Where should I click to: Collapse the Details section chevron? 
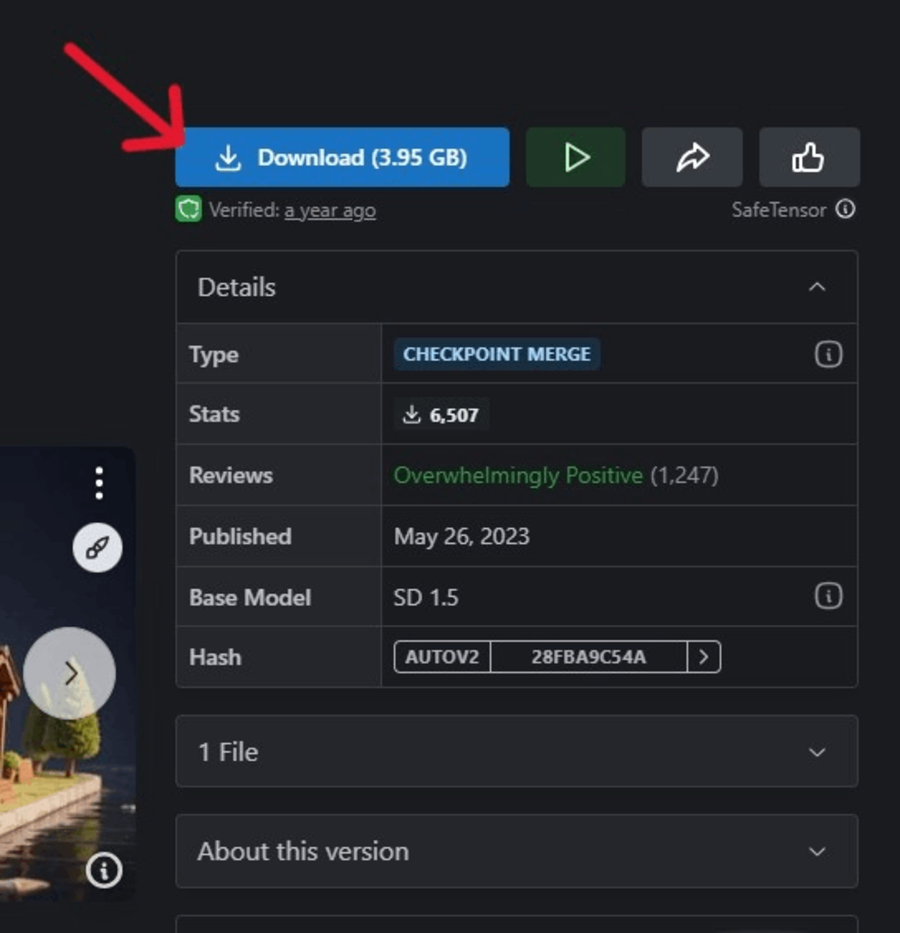pos(817,287)
